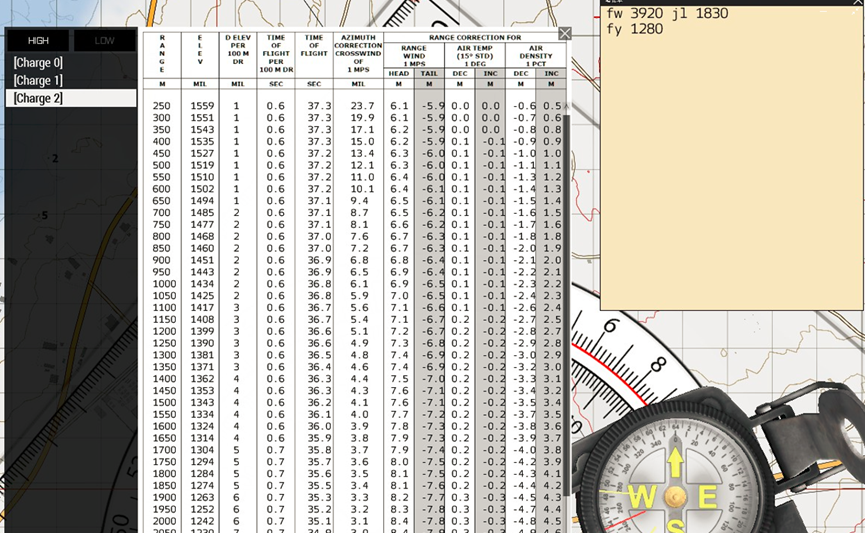Click elevation value 1274
865x533 pixels.
(x=202, y=486)
